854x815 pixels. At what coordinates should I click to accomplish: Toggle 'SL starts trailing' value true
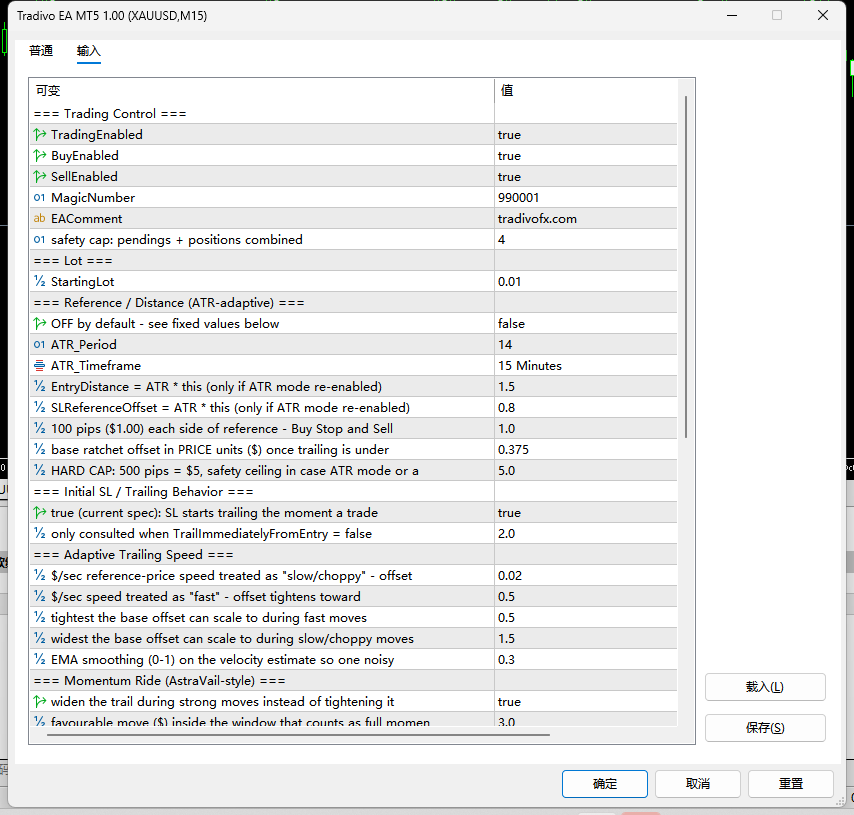[585, 513]
